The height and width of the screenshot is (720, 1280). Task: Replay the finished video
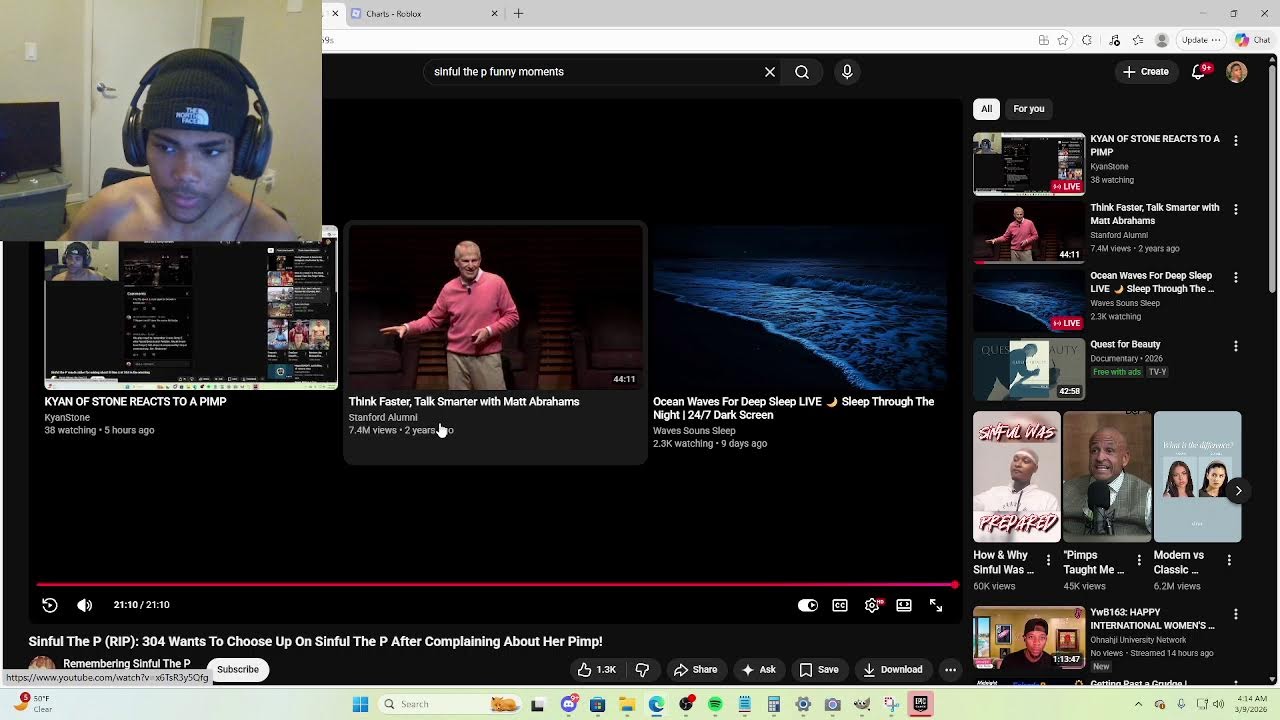(50, 605)
